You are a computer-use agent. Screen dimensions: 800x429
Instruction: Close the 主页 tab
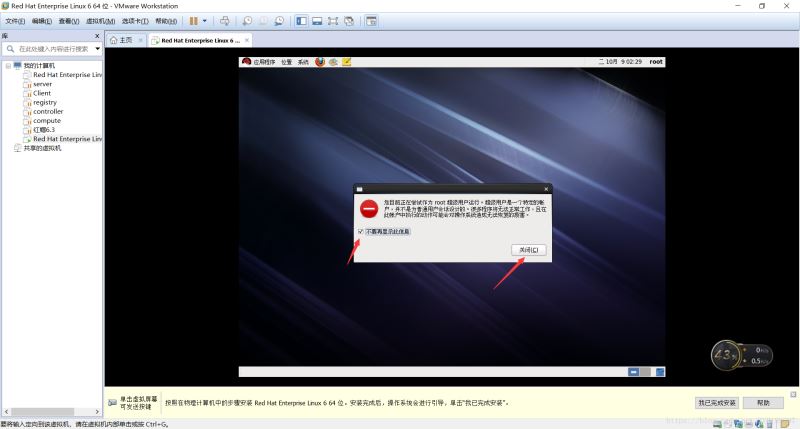pyautogui.click(x=140, y=40)
